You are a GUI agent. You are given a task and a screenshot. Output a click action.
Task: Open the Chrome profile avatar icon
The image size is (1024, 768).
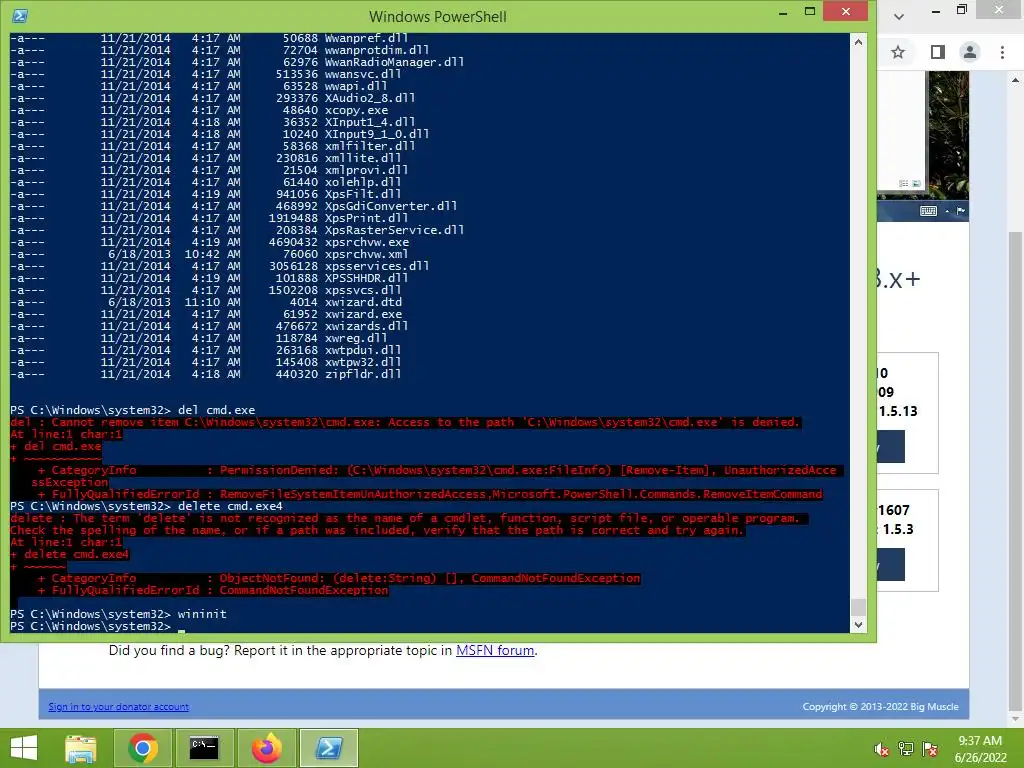coord(970,52)
